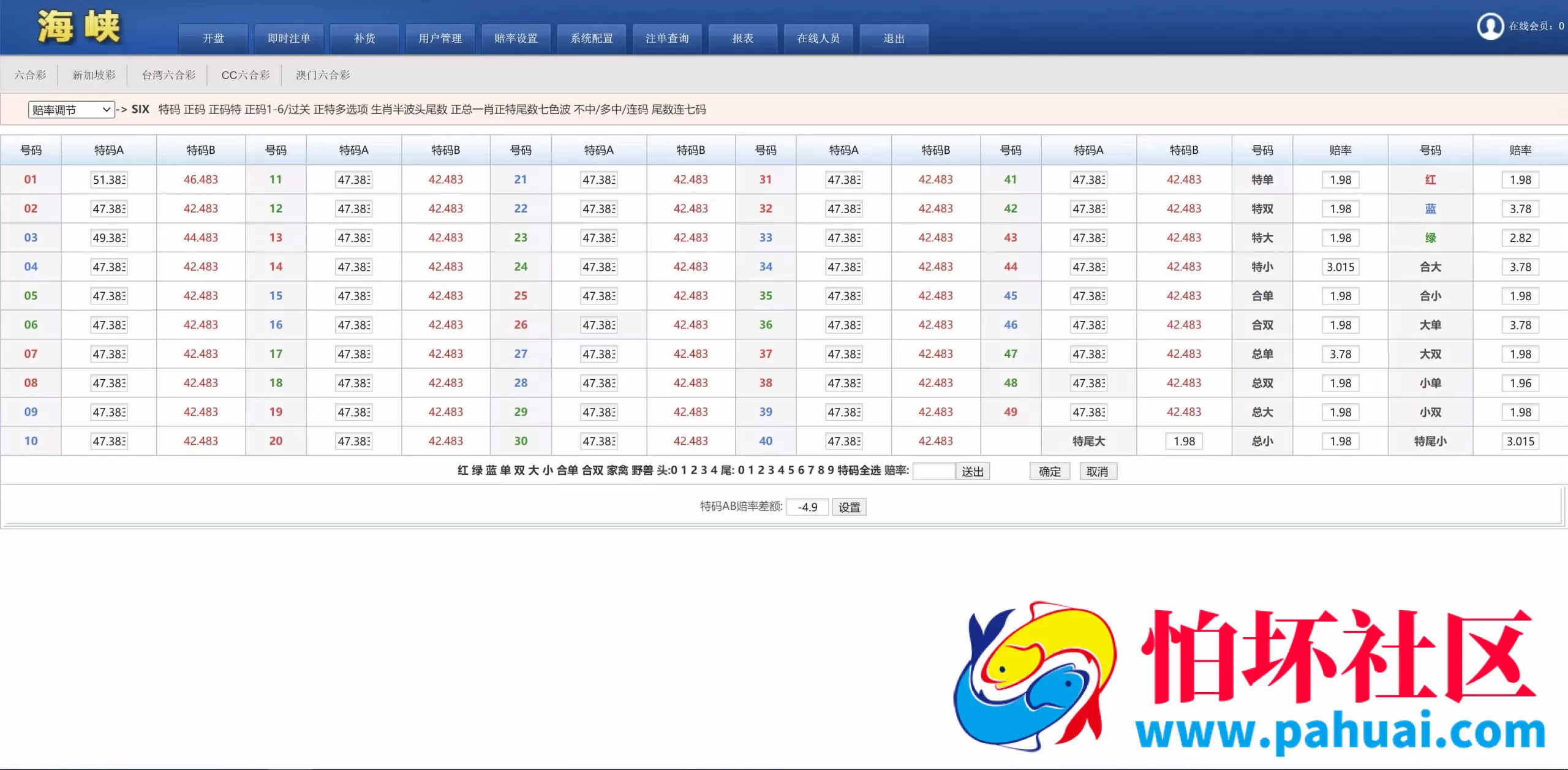Image resolution: width=1568 pixels, height=770 pixels.
Task: Click the 特码全选 quick-select link
Action: (859, 470)
